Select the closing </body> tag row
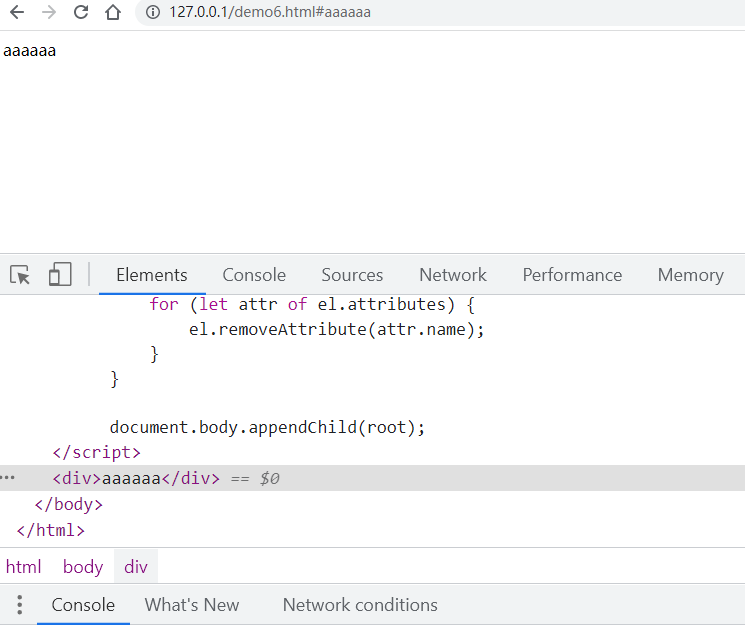Image resolution: width=745 pixels, height=625 pixels. click(x=69, y=504)
